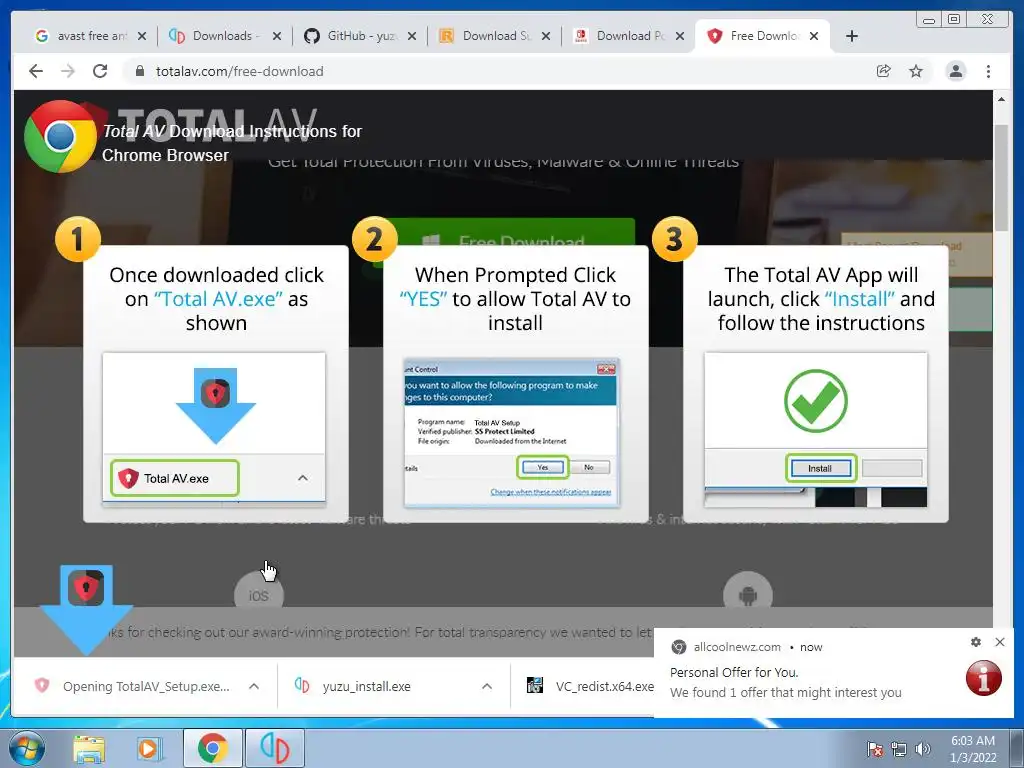This screenshot has width=1024, height=768.
Task: Open the yuzu_install.exe download item
Action: coord(366,686)
